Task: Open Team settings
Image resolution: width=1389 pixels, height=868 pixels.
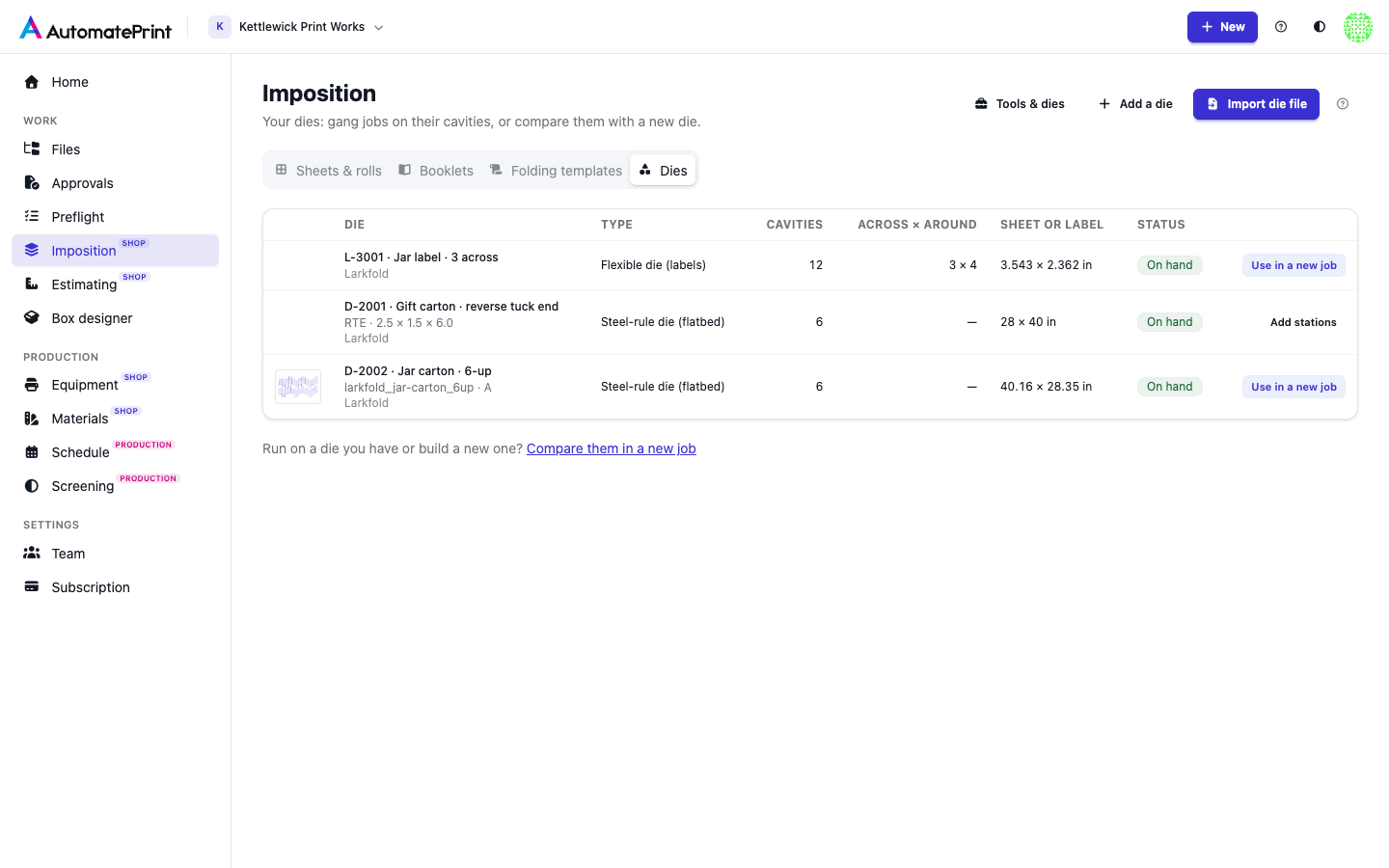Action: point(115,554)
